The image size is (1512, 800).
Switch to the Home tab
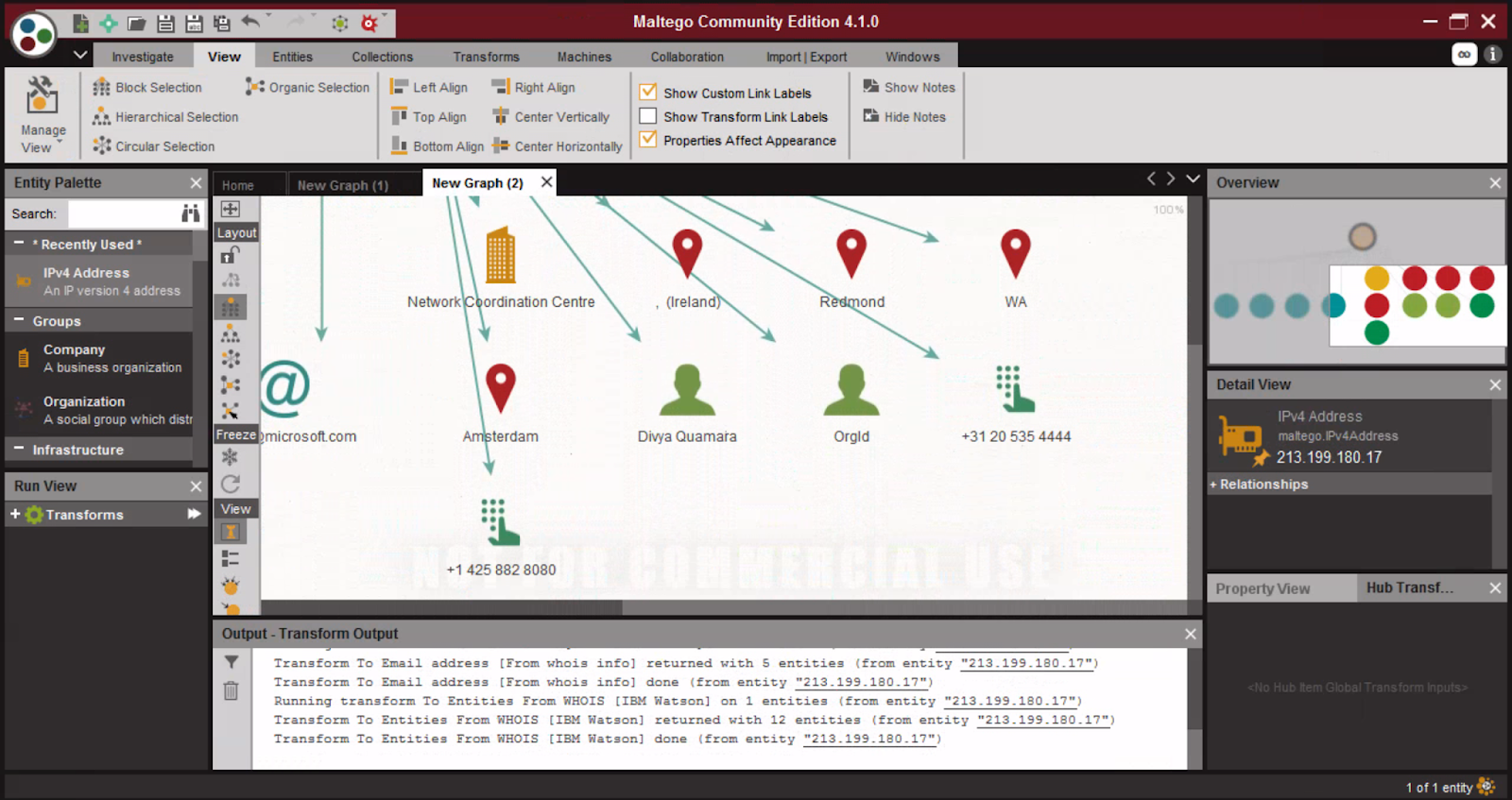tap(238, 185)
